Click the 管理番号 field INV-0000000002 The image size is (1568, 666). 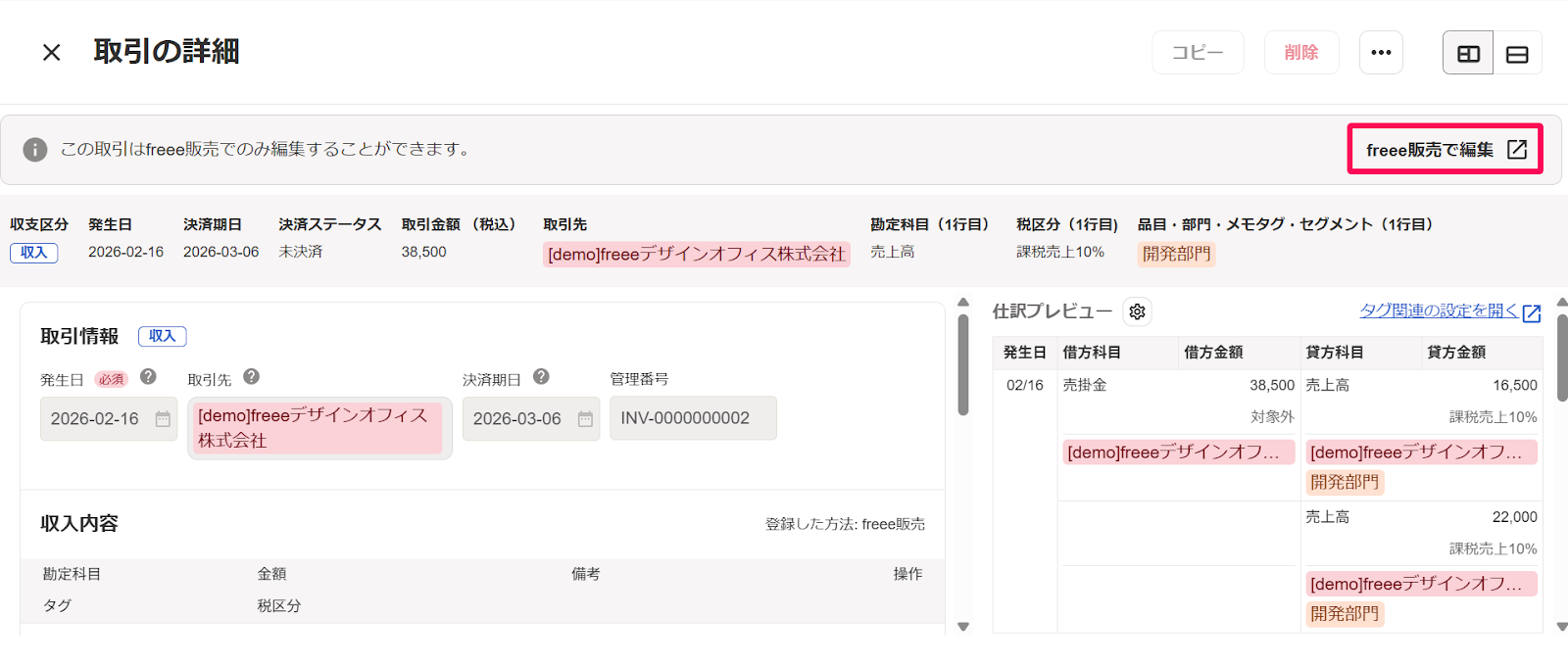click(693, 418)
